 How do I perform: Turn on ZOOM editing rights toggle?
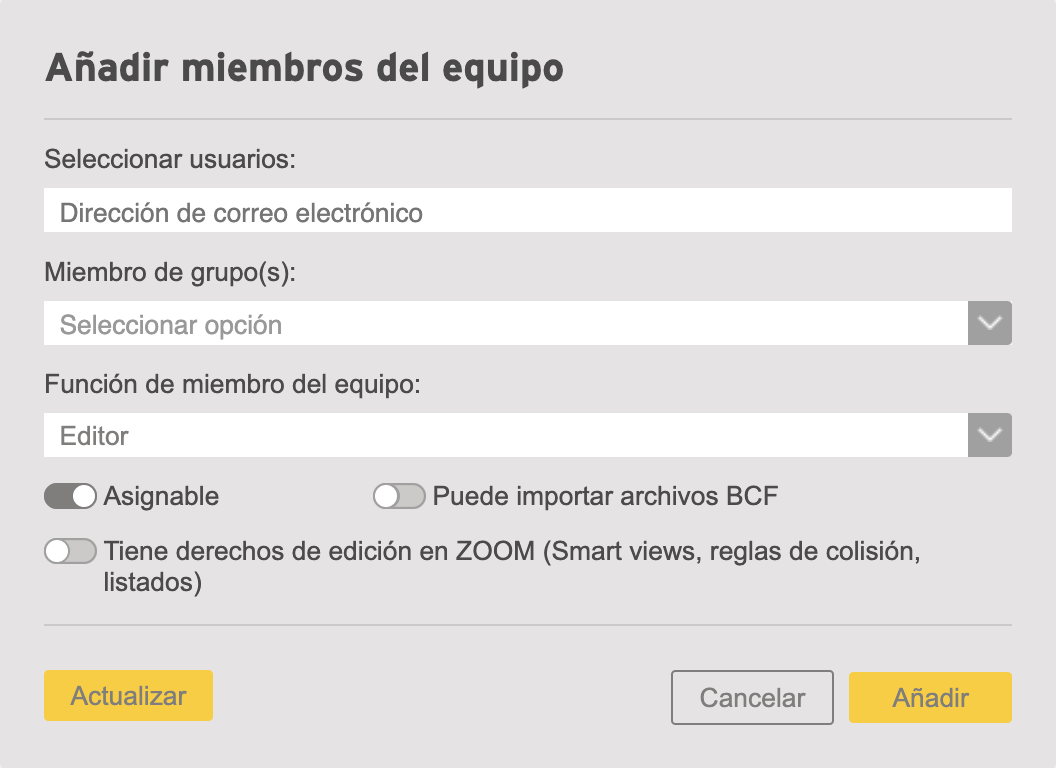click(x=70, y=551)
